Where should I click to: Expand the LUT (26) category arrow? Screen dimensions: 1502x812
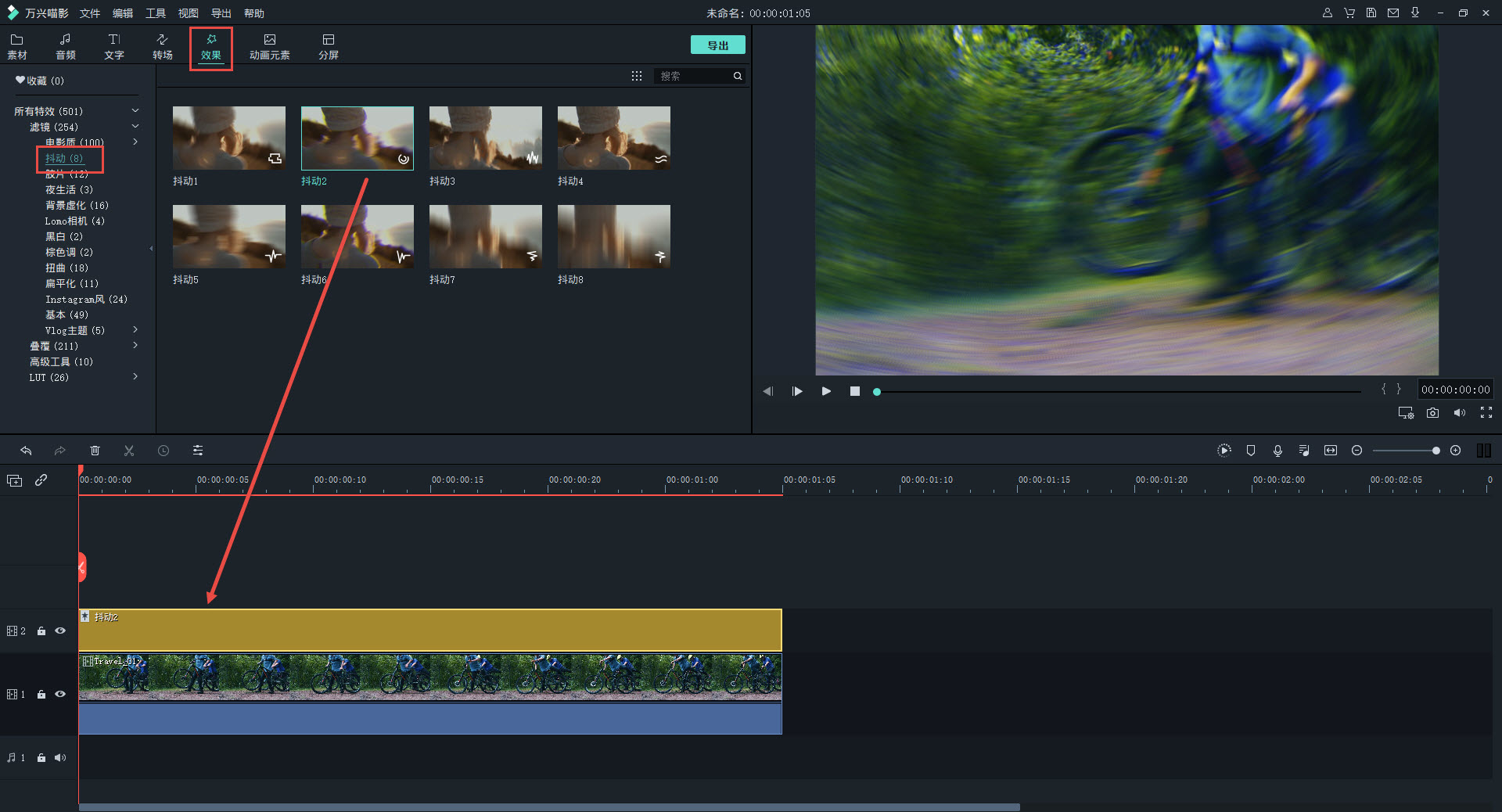[135, 377]
